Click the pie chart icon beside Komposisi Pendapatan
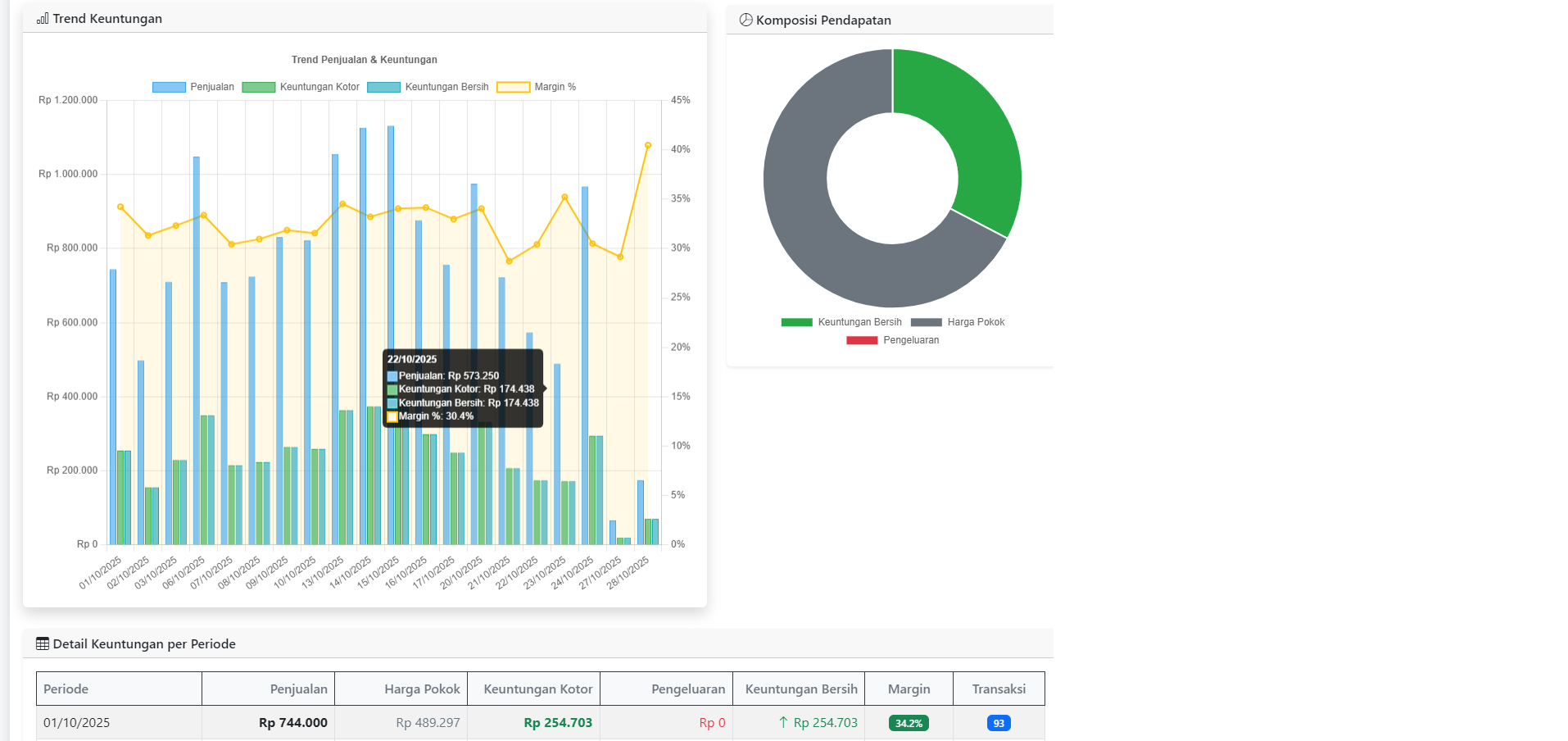This screenshot has width=1568, height=741. [745, 20]
